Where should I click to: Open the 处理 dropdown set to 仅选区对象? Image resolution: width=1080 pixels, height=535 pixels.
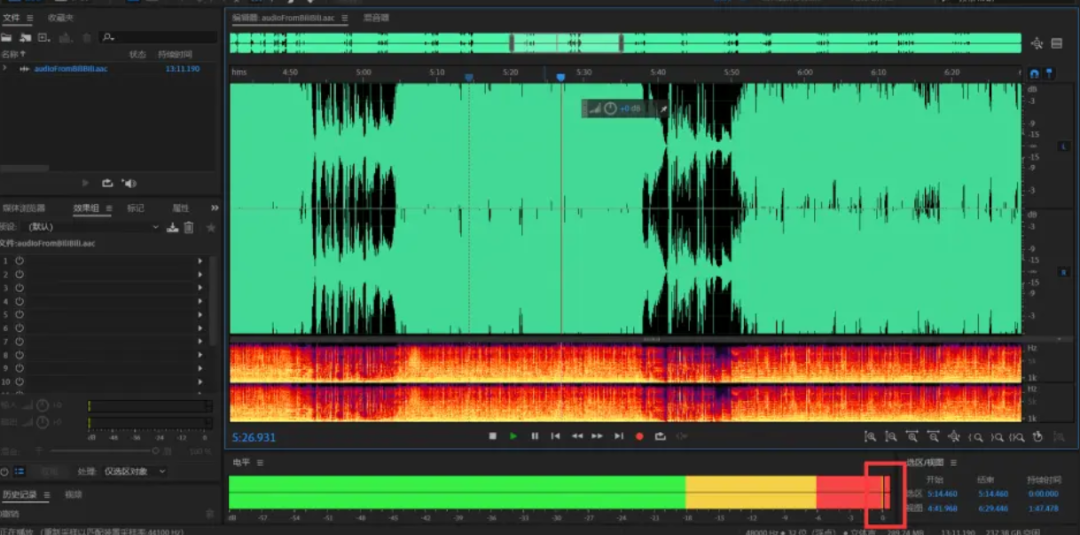[x=135, y=471]
